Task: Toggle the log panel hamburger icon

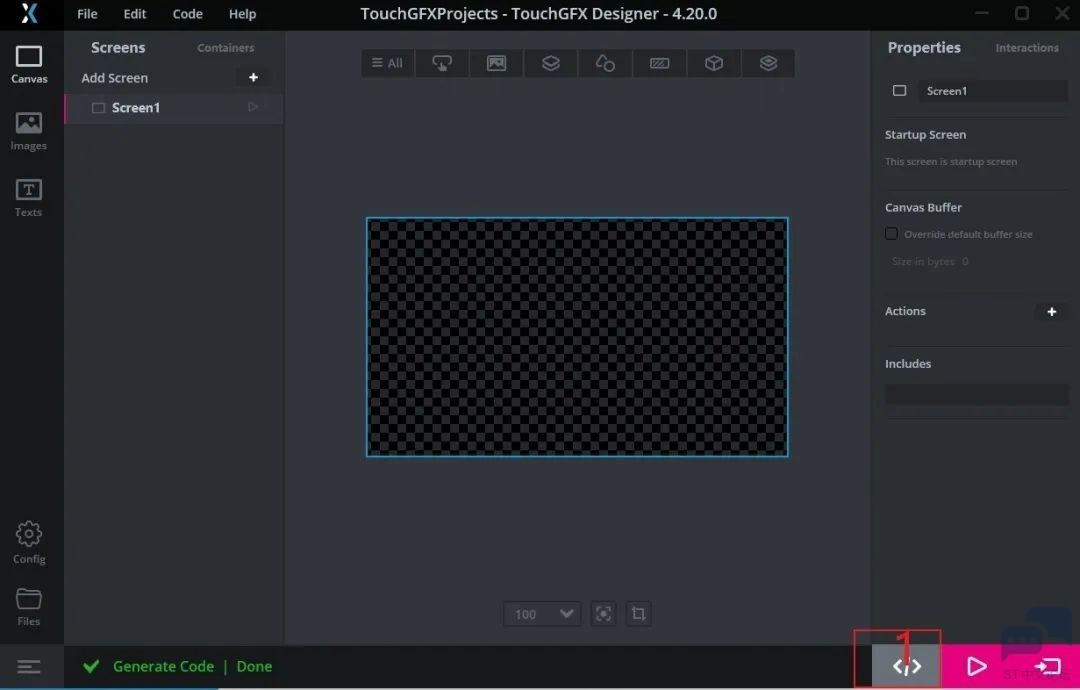Action: click(x=29, y=667)
